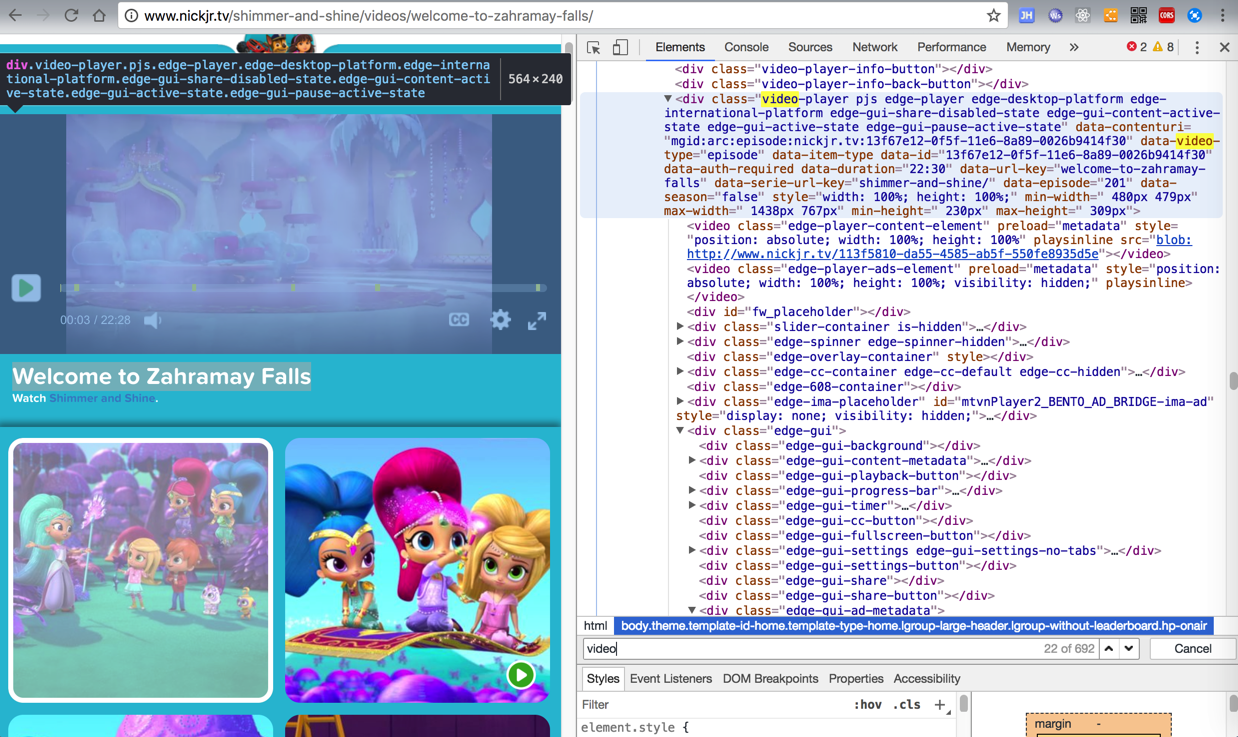The width and height of the screenshot is (1238, 737).
Task: Select the edge-gui-playback-button div row
Action: [843, 476]
